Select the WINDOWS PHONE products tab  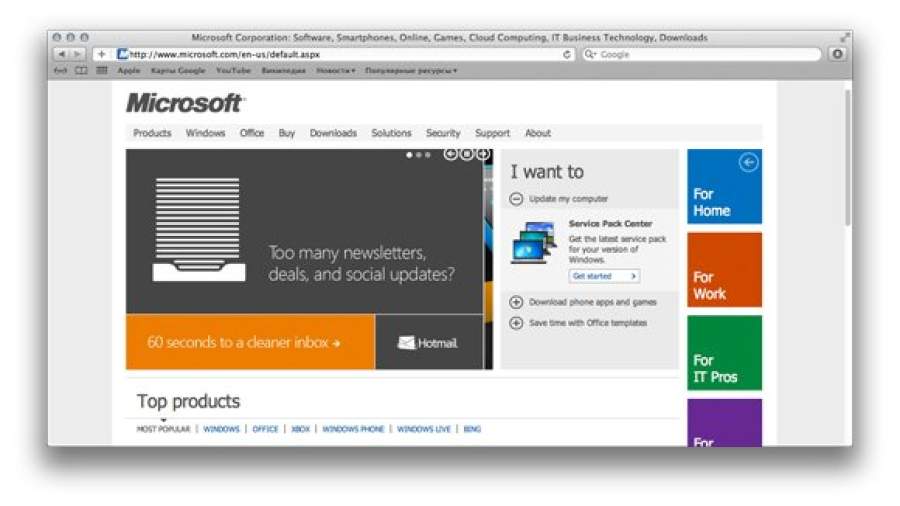[353, 429]
